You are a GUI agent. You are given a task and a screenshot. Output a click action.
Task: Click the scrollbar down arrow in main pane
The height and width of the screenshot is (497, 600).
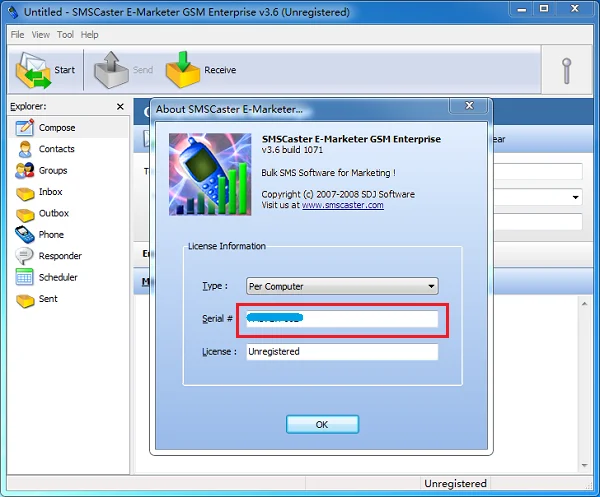[x=584, y=466]
